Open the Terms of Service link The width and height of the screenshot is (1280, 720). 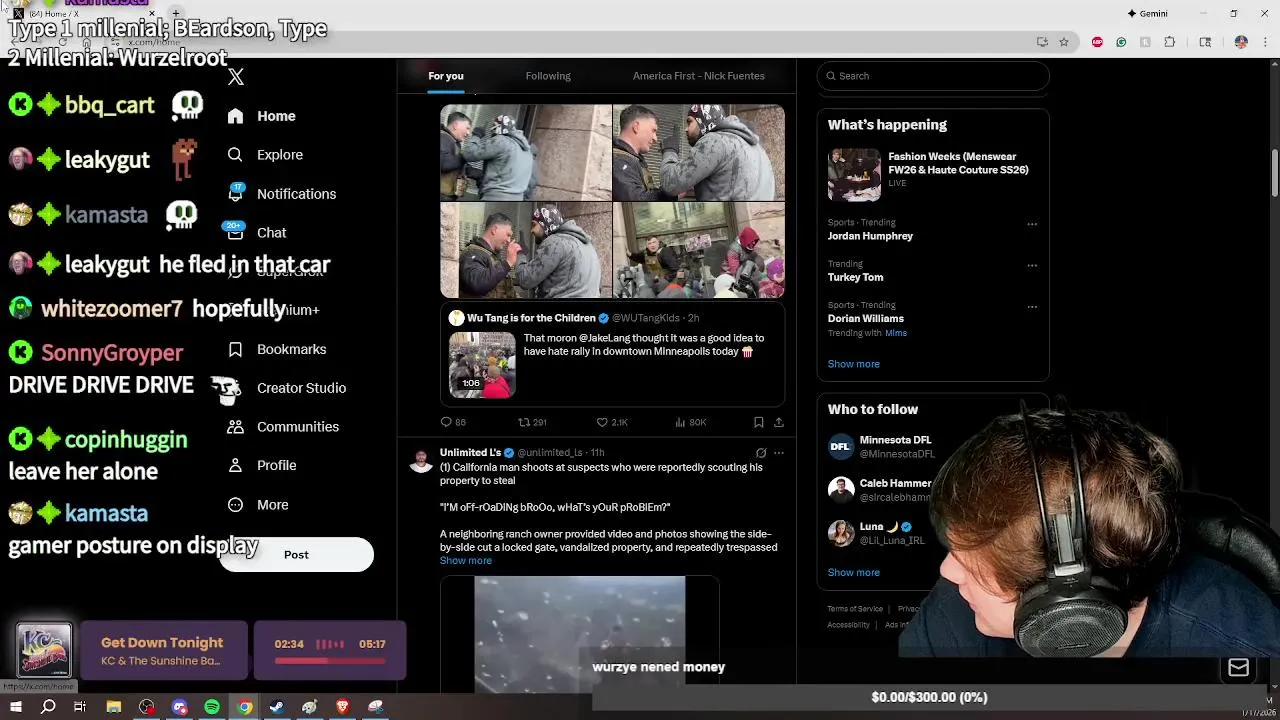(x=855, y=609)
